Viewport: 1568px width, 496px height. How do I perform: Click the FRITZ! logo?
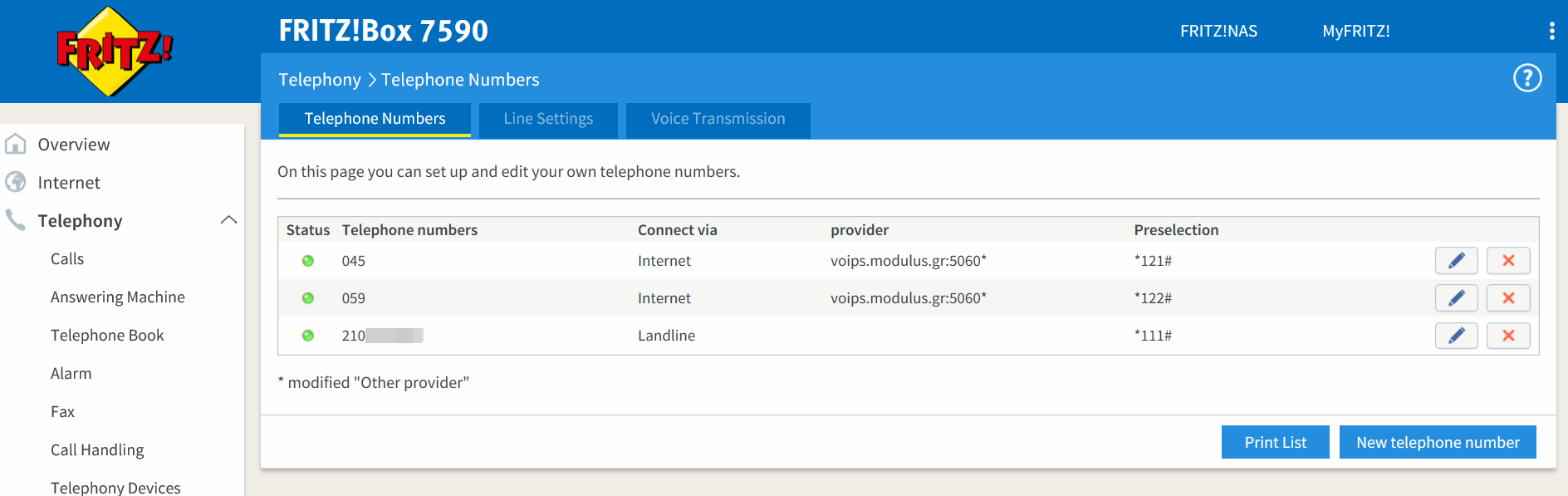coord(114,52)
